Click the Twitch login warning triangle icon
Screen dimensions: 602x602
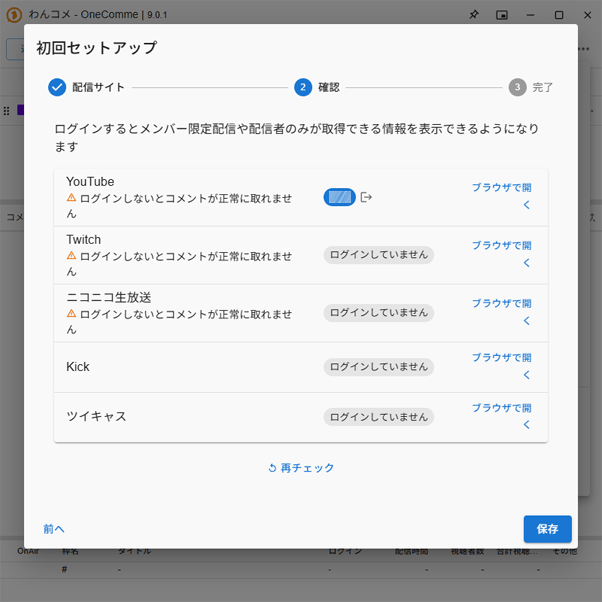click(71, 255)
